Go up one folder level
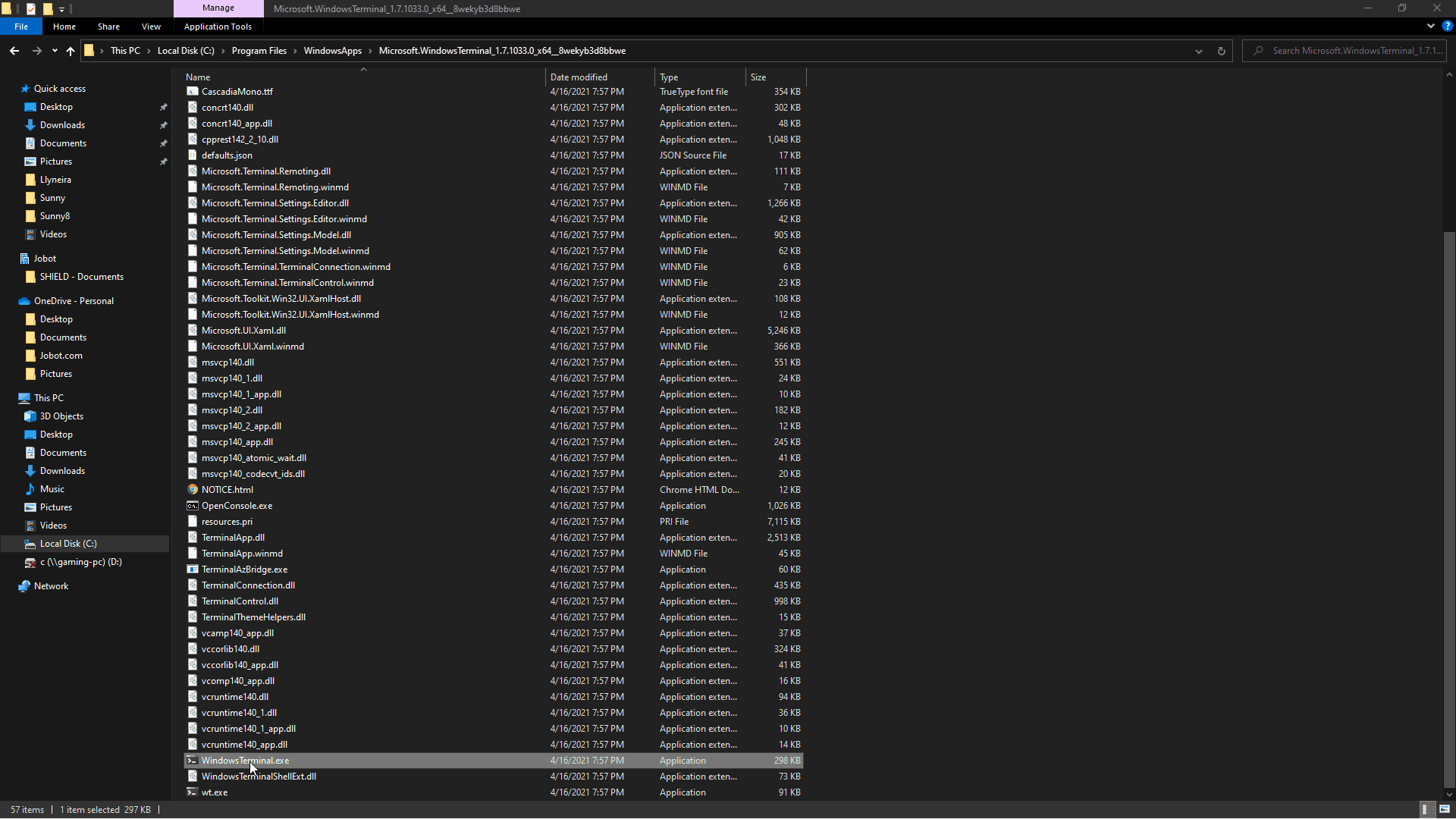The image size is (1456, 819). [71, 51]
